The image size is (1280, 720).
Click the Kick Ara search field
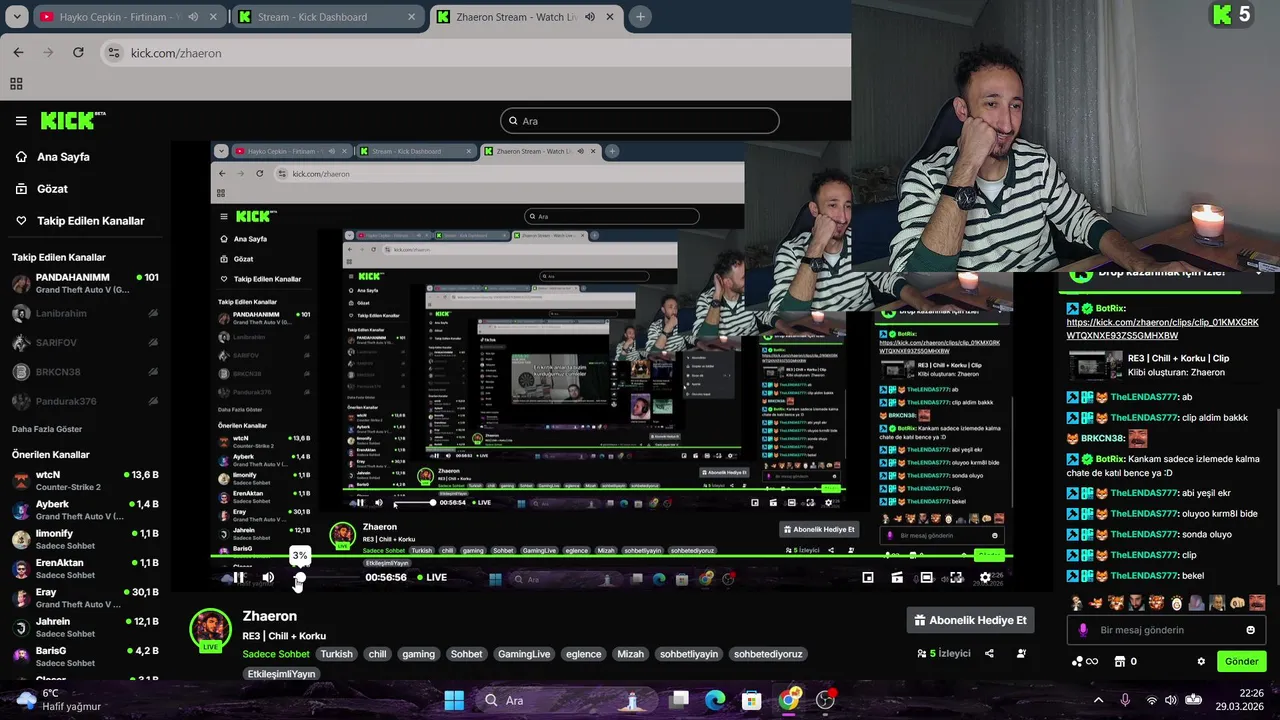coord(640,121)
